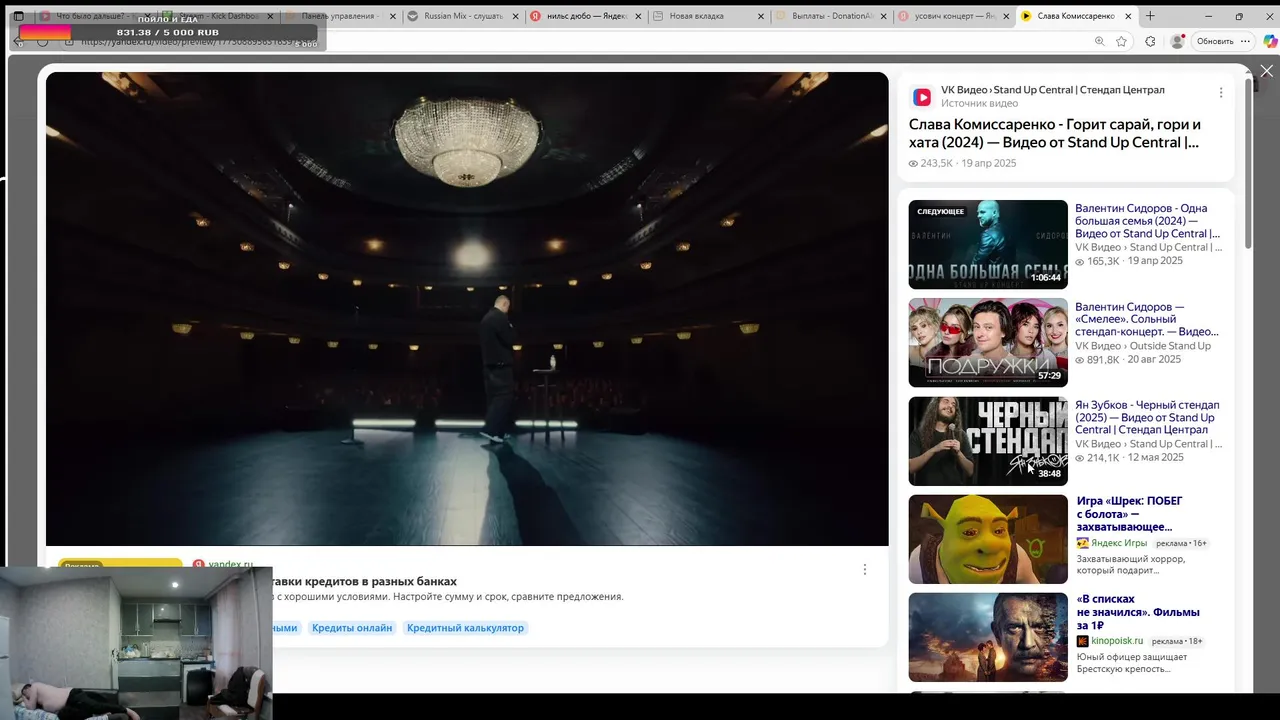Click the VK Video source logo icon
The height and width of the screenshot is (720, 1280).
click(922, 97)
